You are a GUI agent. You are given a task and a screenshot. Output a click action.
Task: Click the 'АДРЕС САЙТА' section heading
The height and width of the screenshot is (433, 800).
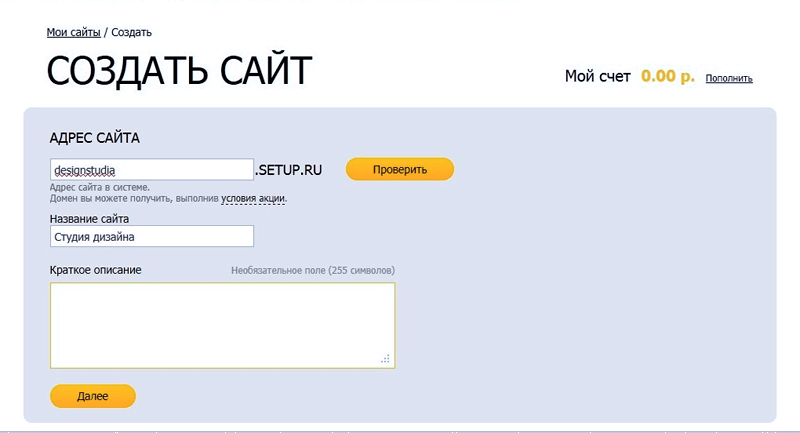tap(95, 137)
